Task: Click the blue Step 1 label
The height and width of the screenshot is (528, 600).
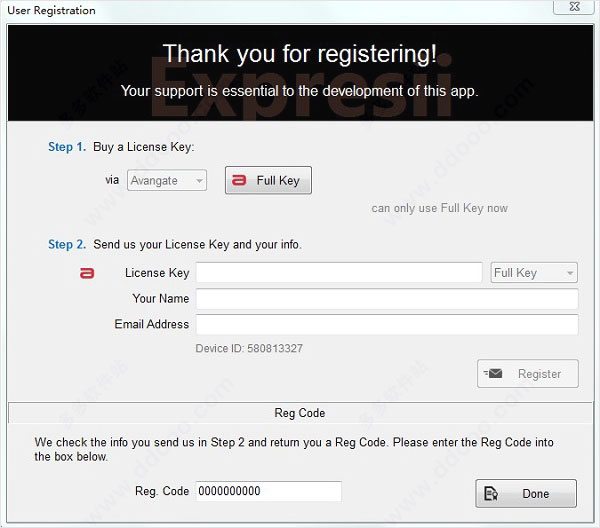Action: click(x=67, y=147)
